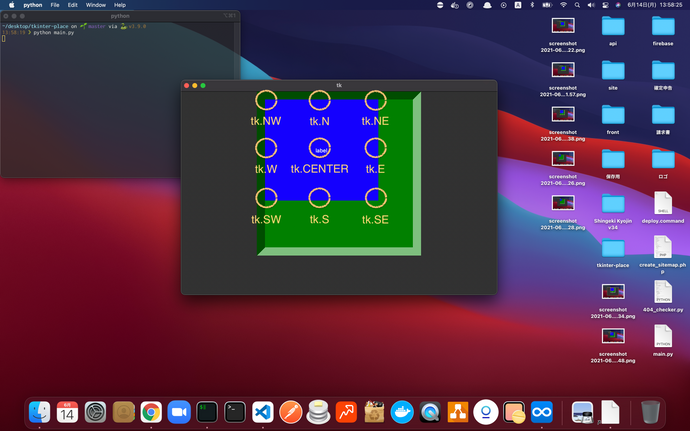Launch the blue infinity-symbol app in the Dock

click(x=542, y=412)
